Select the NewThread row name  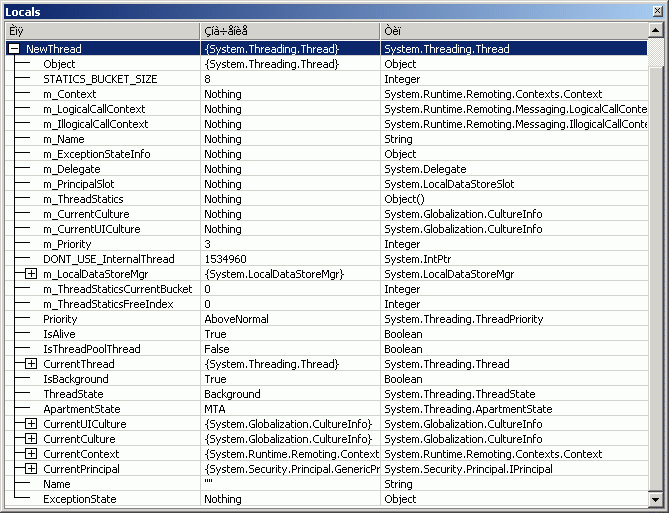click(54, 49)
